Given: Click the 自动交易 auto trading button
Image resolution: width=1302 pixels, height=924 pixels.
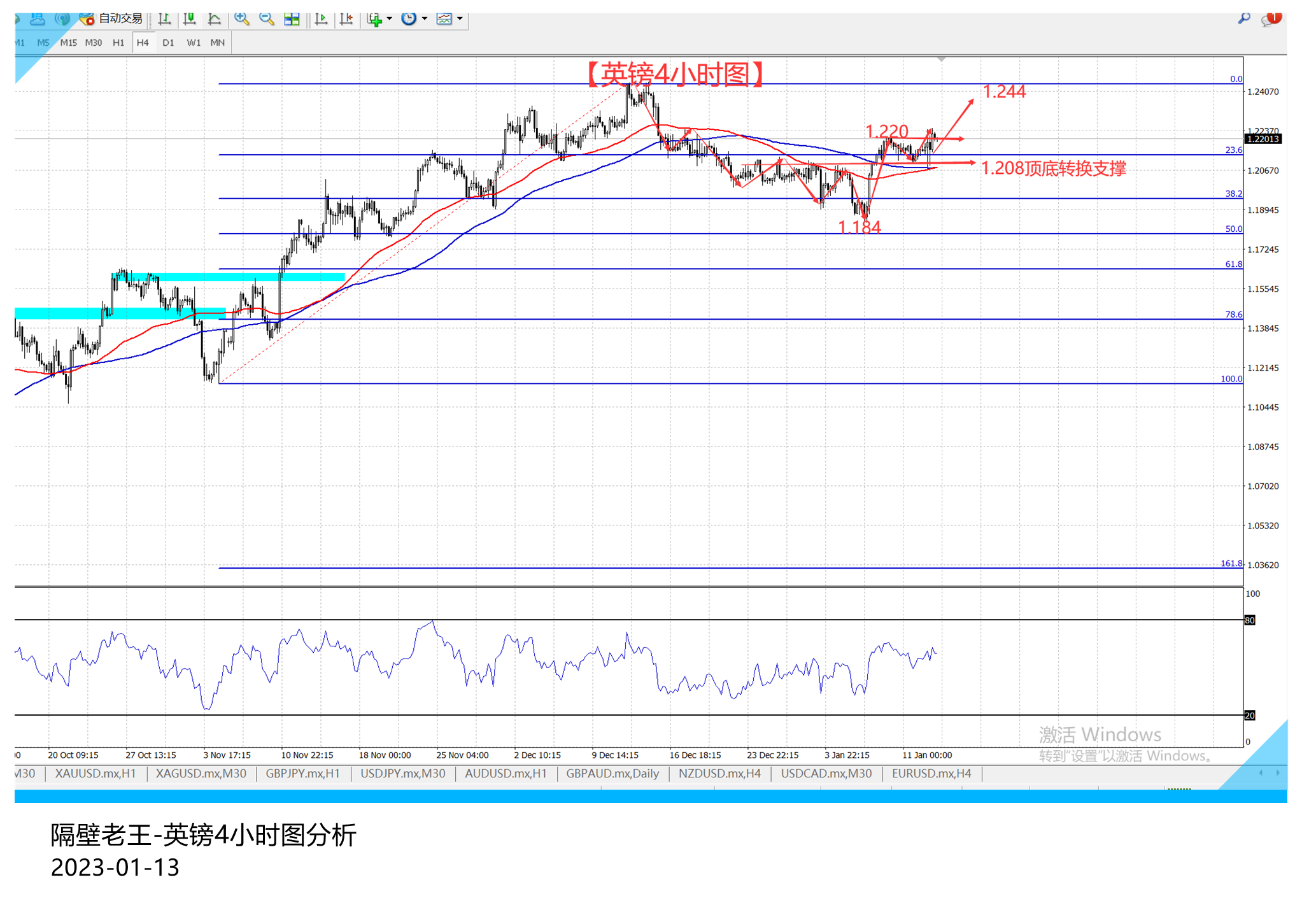Looking at the screenshot, I should (113, 19).
